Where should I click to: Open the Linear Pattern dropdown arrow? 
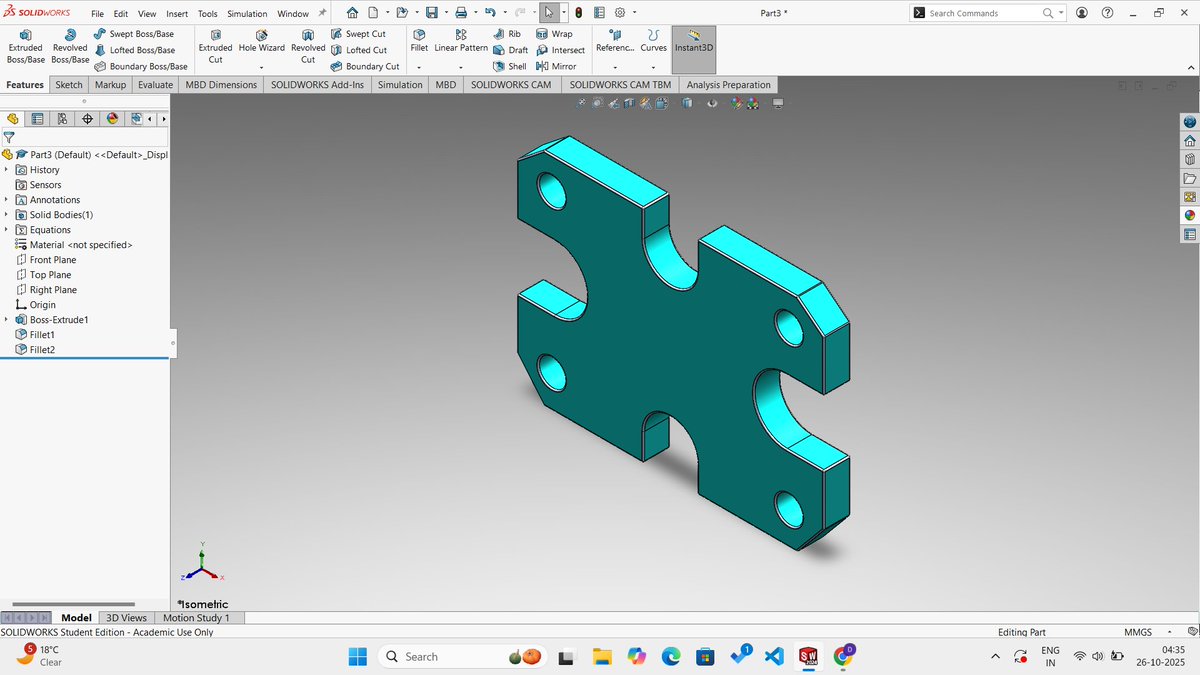(x=461, y=67)
